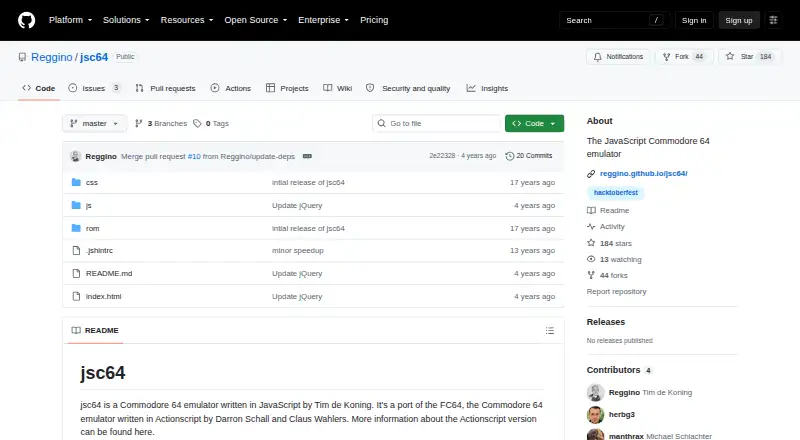Expand the Resources menu

(187, 20)
